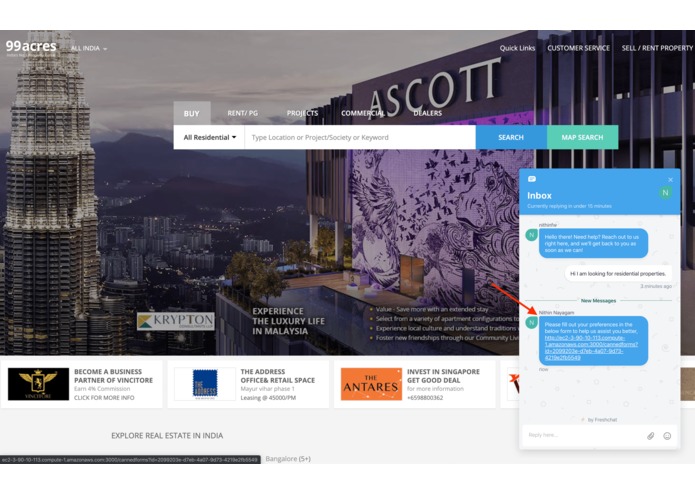Click the by Freshchat label

point(599,420)
